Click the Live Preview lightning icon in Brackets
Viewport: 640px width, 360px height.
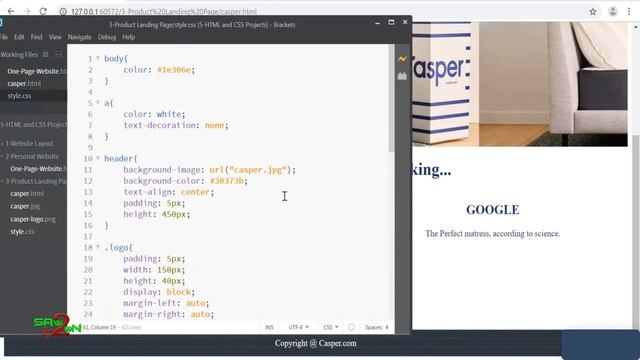402,60
